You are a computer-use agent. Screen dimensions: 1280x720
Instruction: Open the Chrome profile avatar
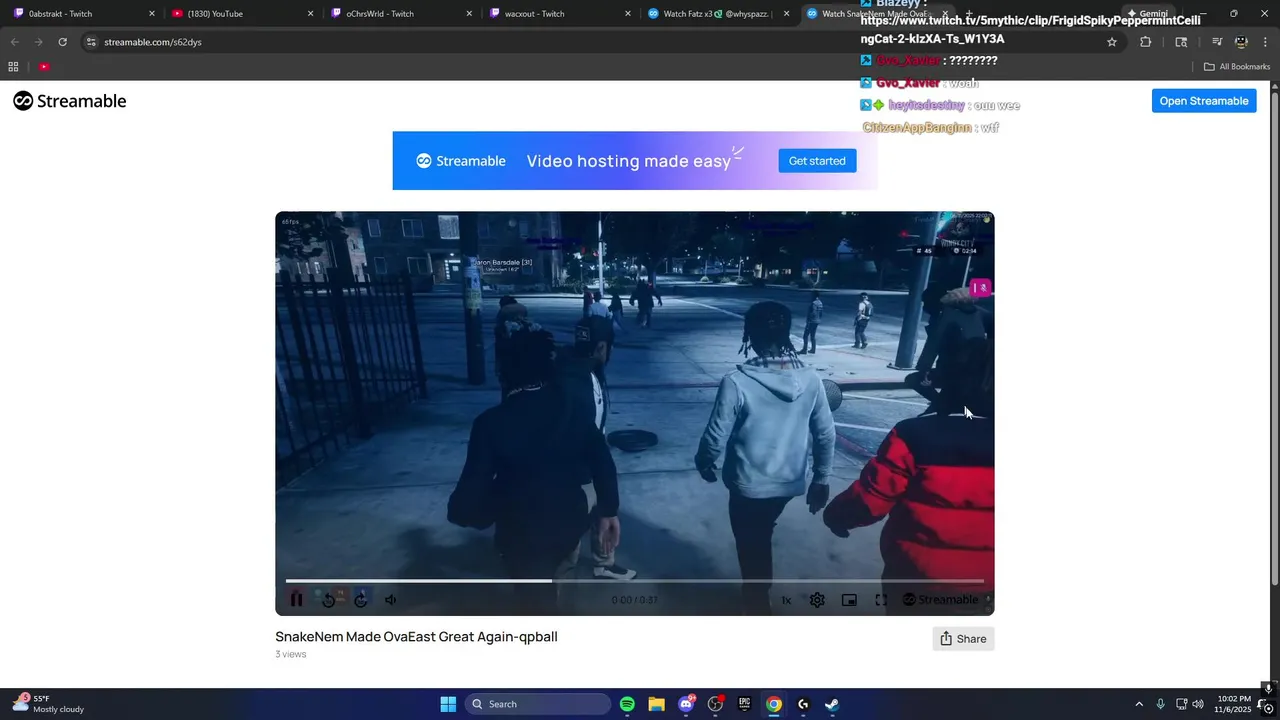1241,42
